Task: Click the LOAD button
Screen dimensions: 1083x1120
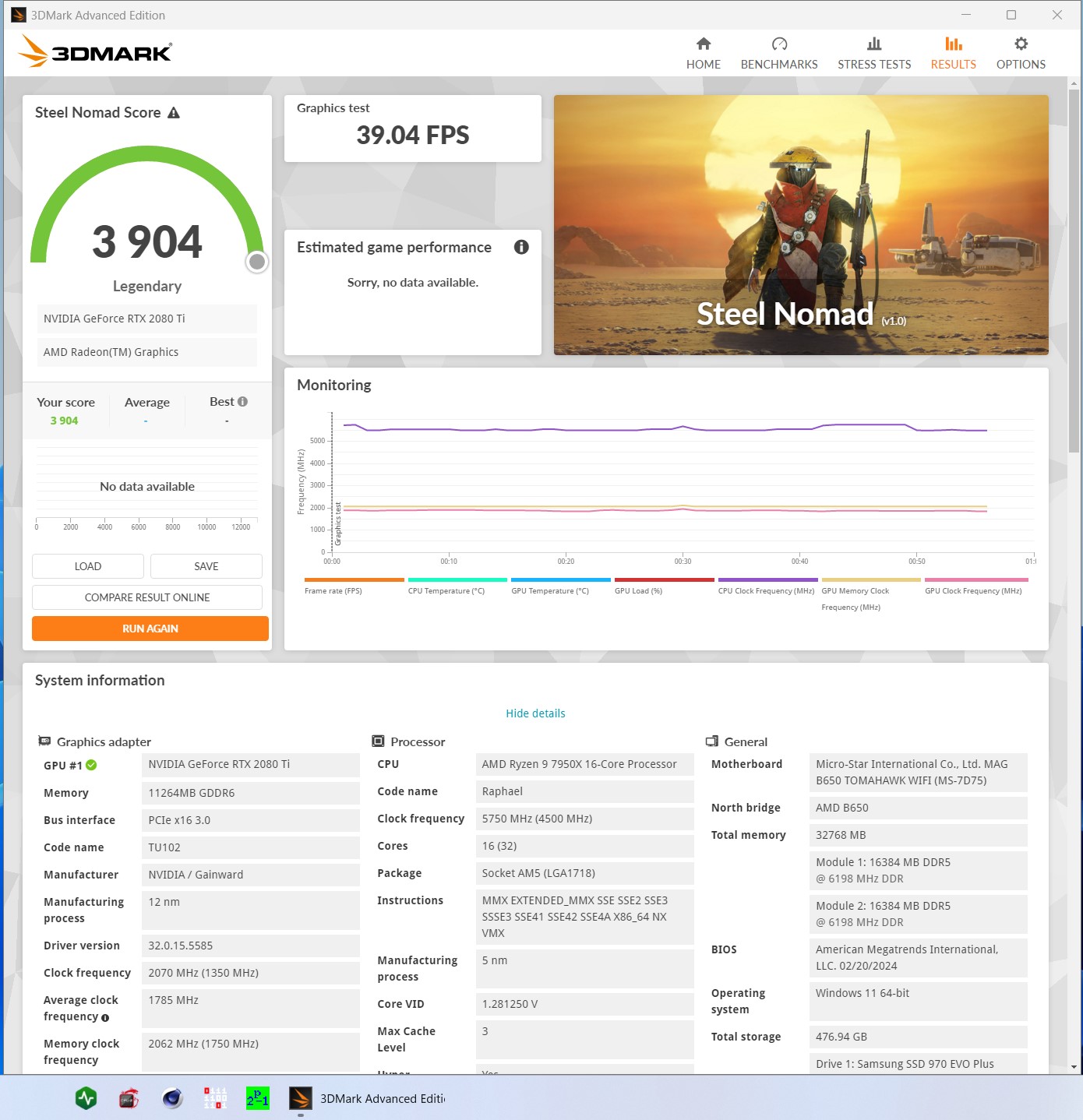Action: (88, 566)
